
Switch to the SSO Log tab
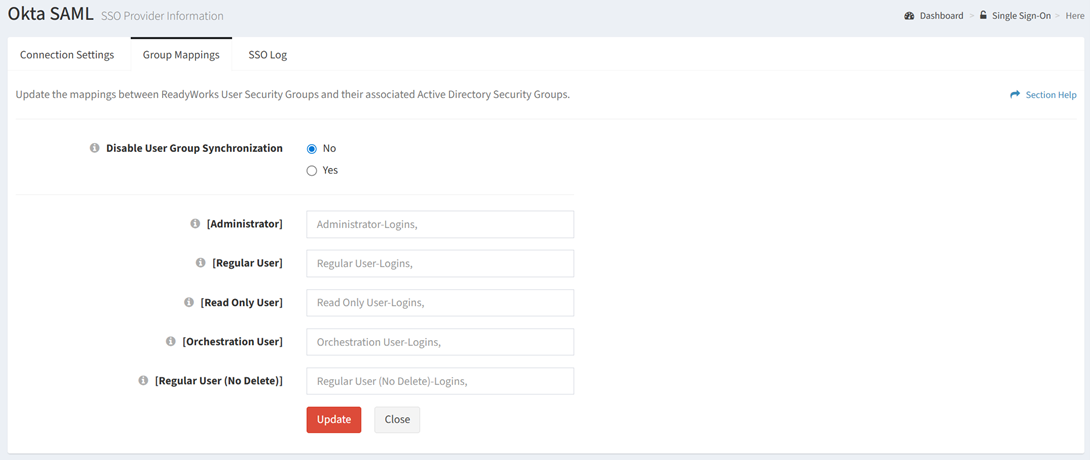268,55
